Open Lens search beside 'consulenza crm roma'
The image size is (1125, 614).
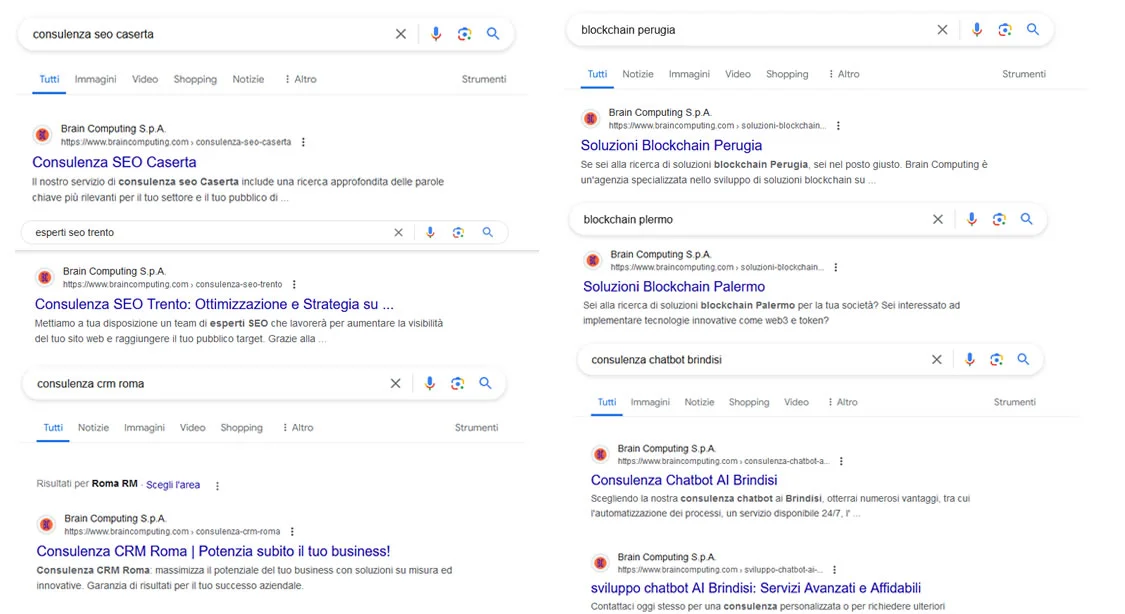click(457, 384)
